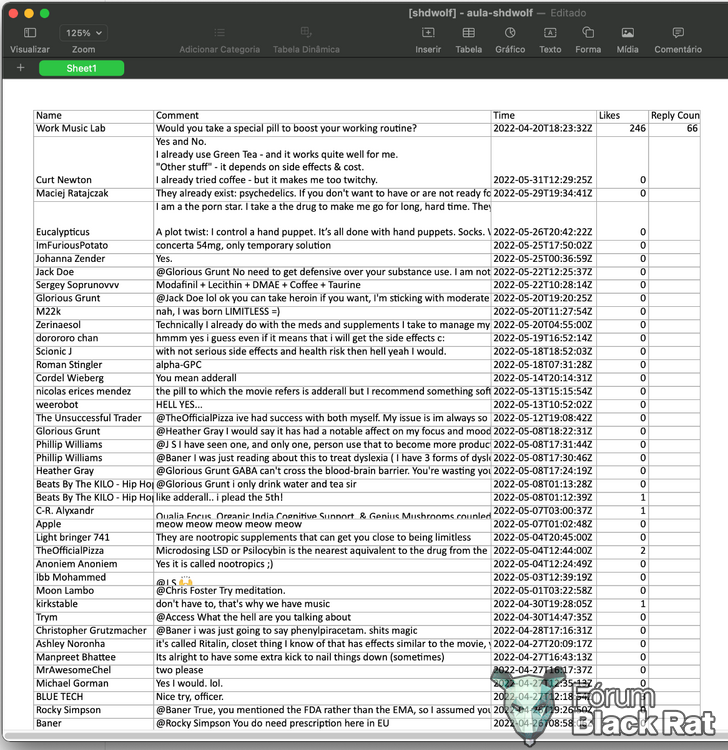
Task: Select comment 'Modafinil + Lecithin + DMAE + Coffee + Taurine'
Action: [322, 286]
